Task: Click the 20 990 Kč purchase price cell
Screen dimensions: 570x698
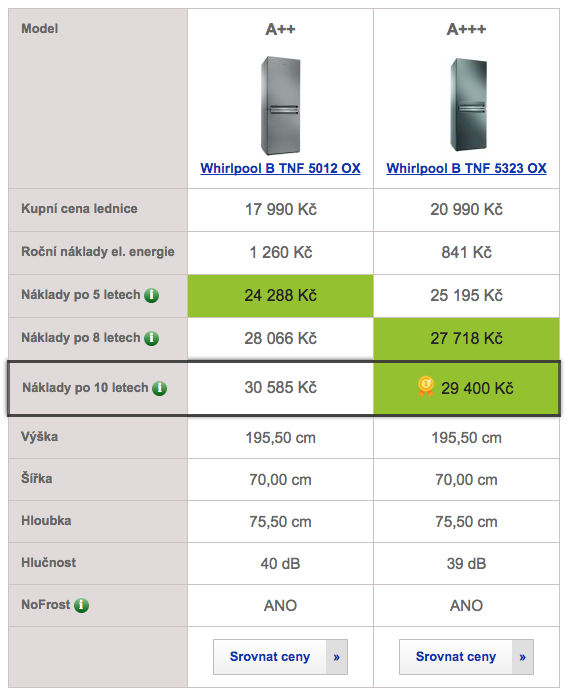Action: tap(466, 209)
